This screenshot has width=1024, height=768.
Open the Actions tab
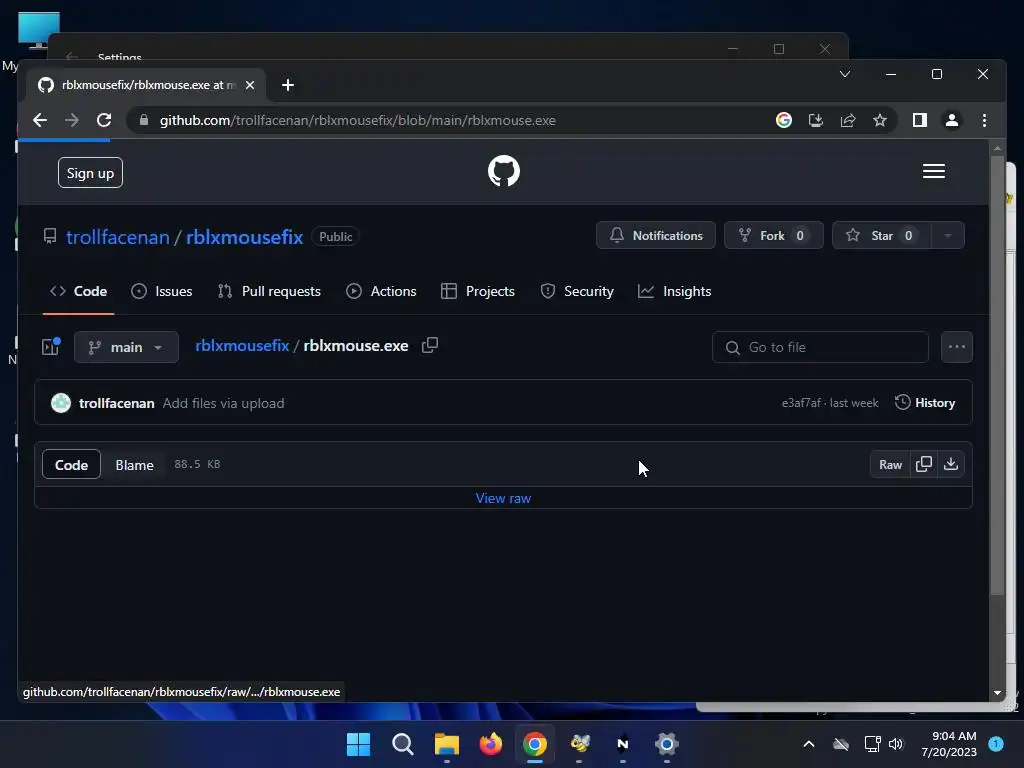381,291
